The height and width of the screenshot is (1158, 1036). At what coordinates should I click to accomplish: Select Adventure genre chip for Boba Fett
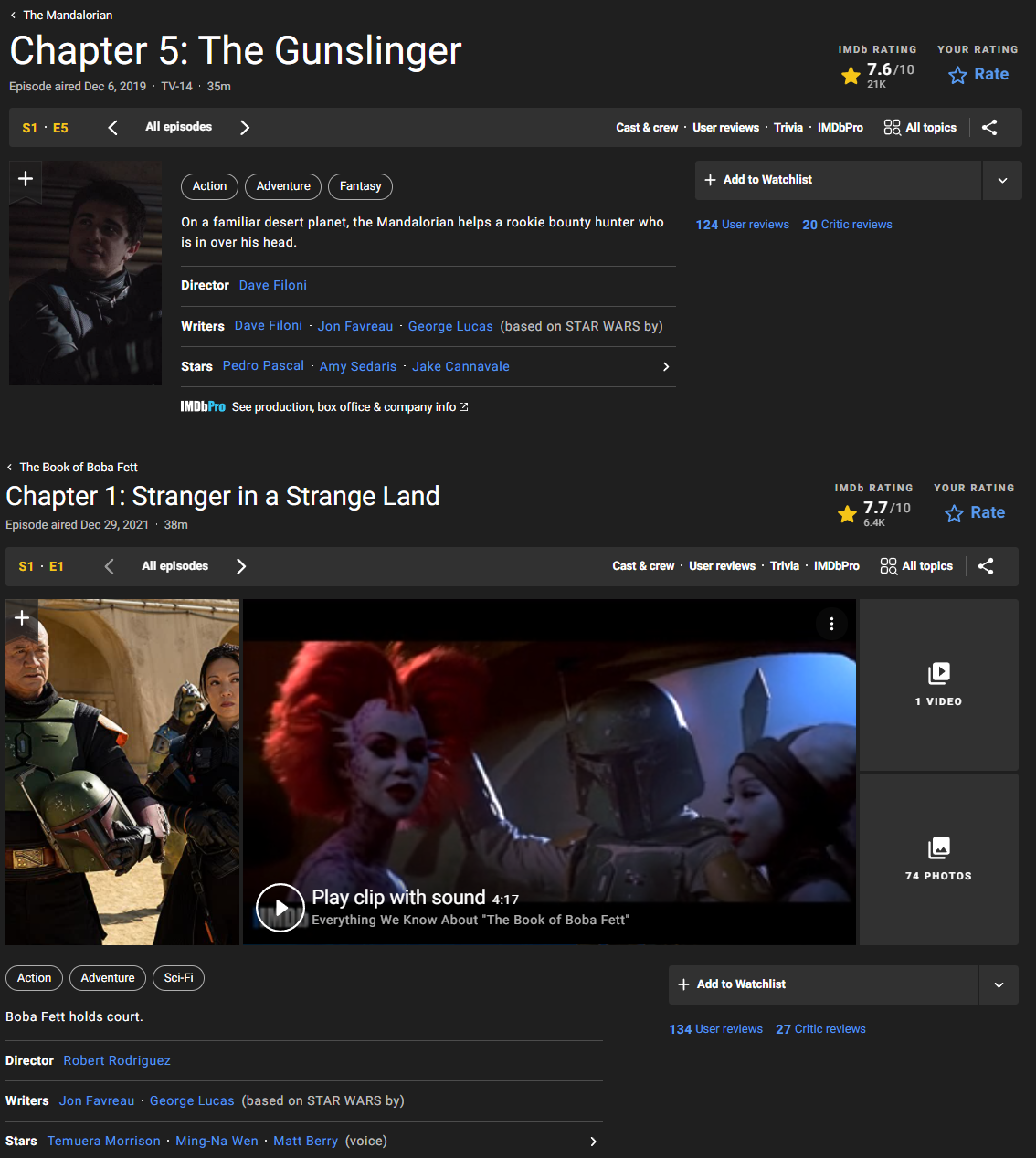tap(108, 978)
